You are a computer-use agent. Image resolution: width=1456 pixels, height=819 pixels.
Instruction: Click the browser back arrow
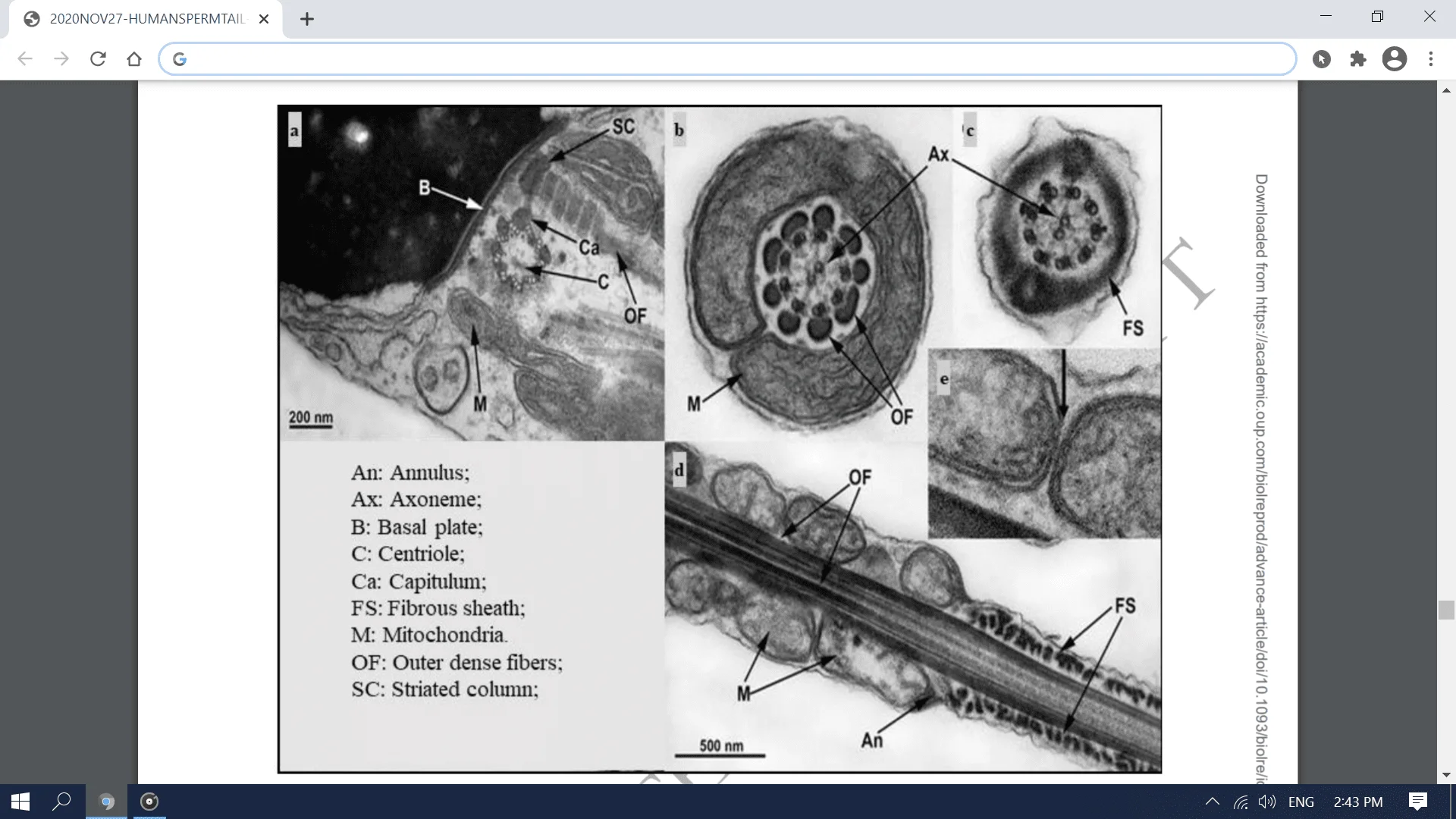tap(25, 59)
